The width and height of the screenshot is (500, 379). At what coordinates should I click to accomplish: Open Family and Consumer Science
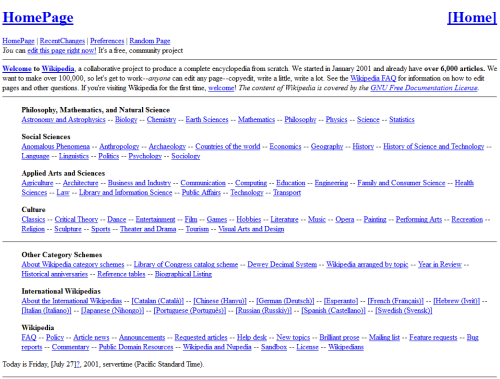401,183
